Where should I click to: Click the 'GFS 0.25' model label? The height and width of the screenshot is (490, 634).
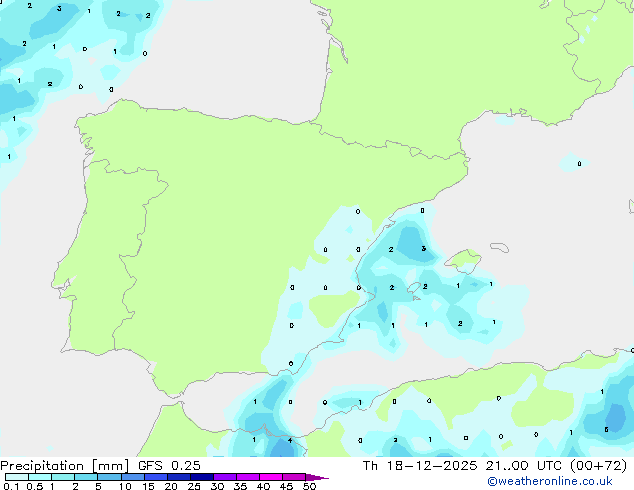click(x=169, y=465)
